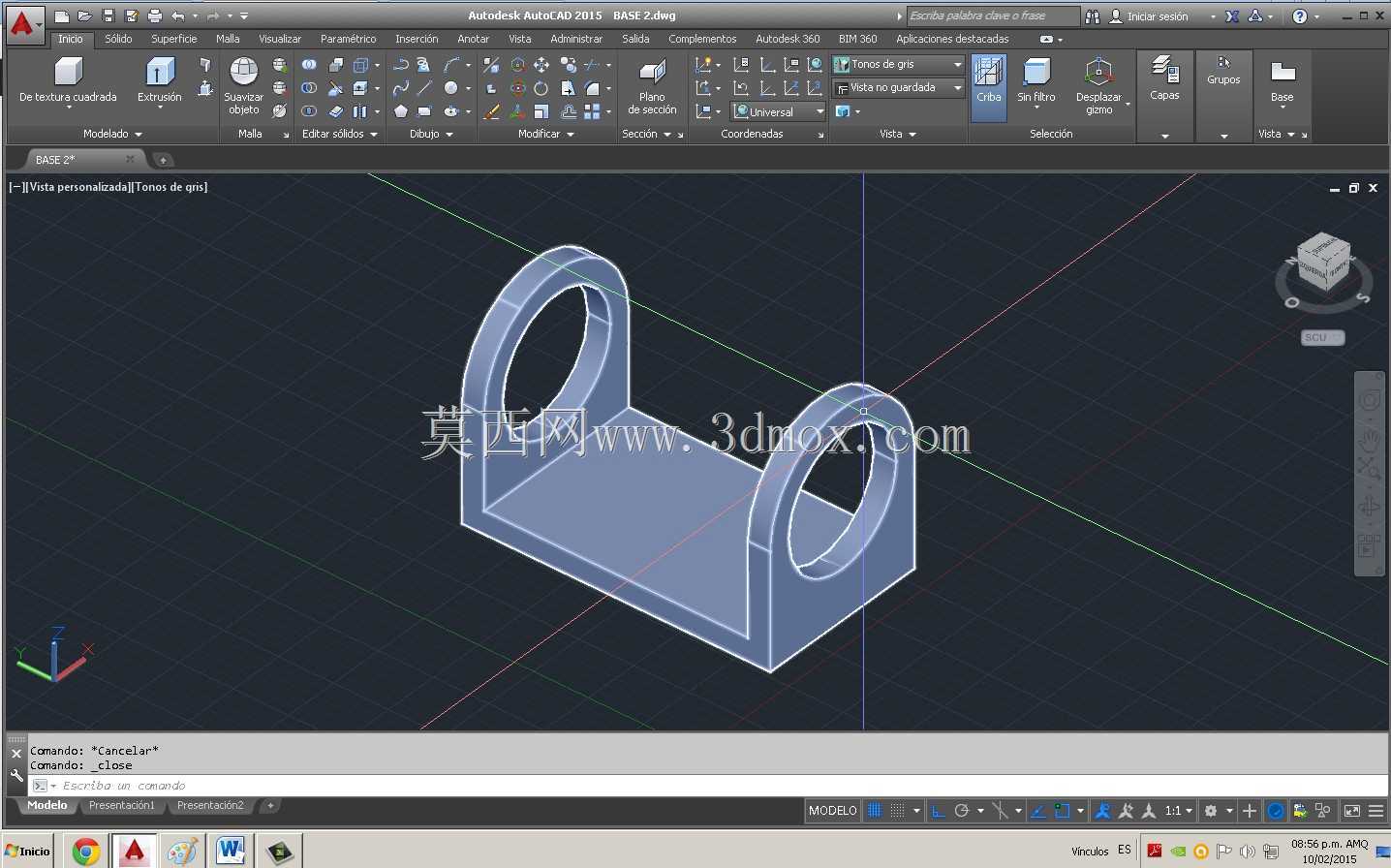The height and width of the screenshot is (868, 1391).
Task: Click the Plano de sección tool
Action: click(x=652, y=86)
